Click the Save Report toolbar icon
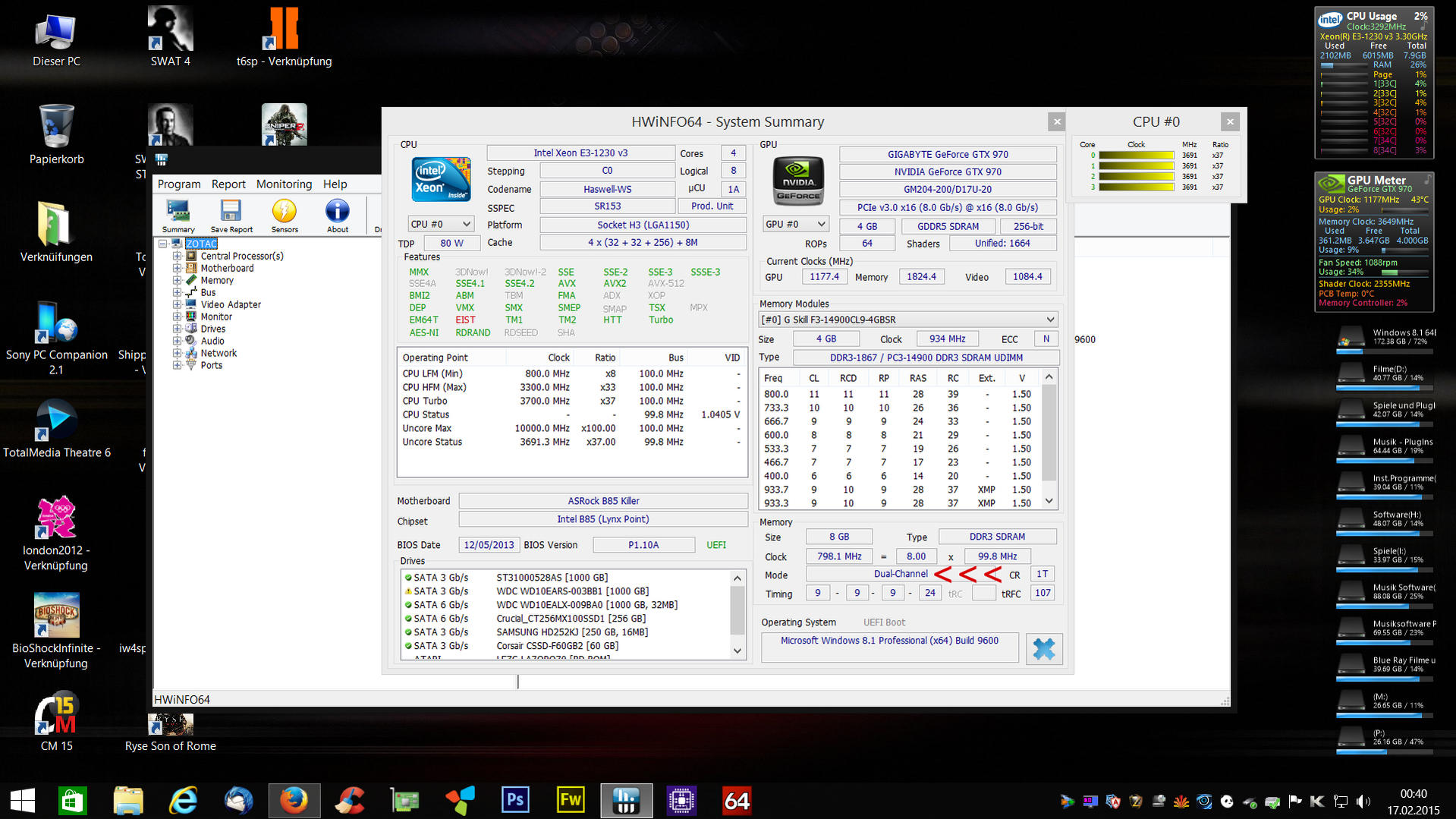 tap(231, 216)
